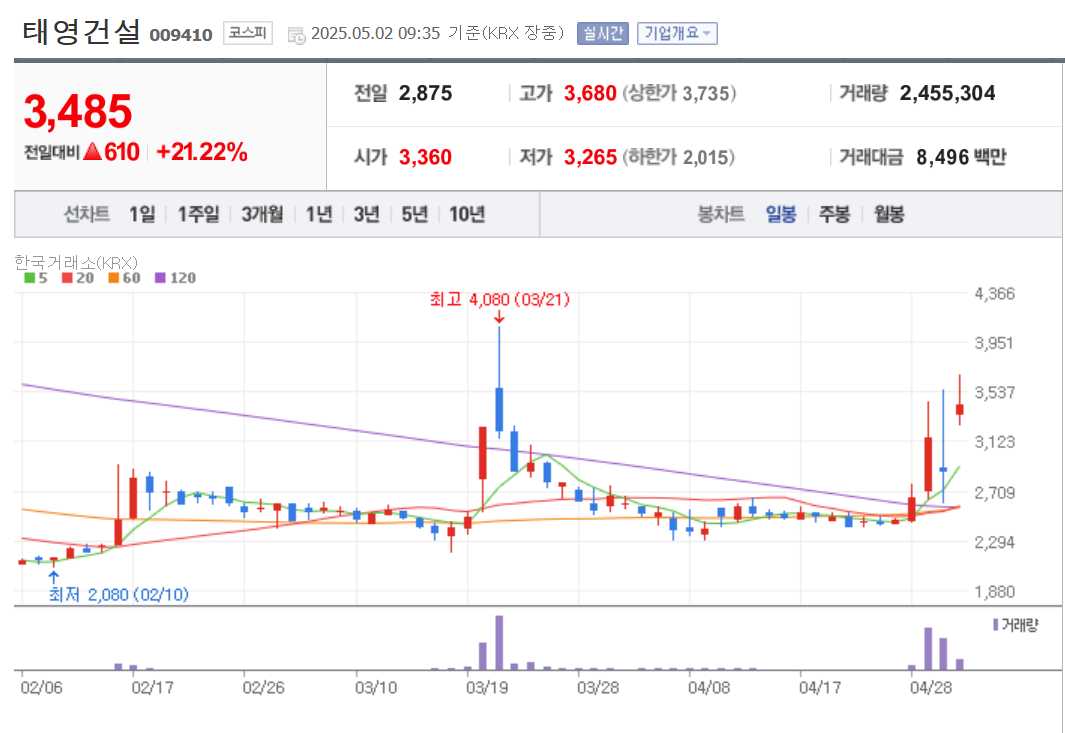Click the red 20-day moving average swatch
Viewport: 1065px width, 733px height.
(67, 278)
